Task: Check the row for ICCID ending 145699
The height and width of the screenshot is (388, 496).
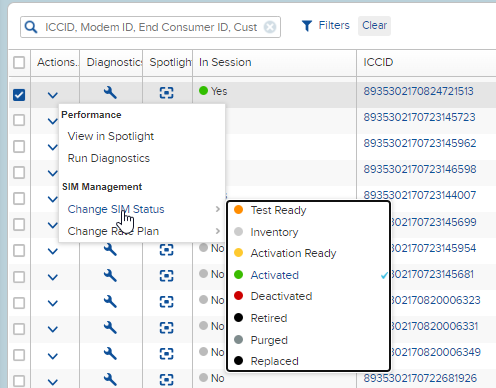Action: [x=19, y=225]
